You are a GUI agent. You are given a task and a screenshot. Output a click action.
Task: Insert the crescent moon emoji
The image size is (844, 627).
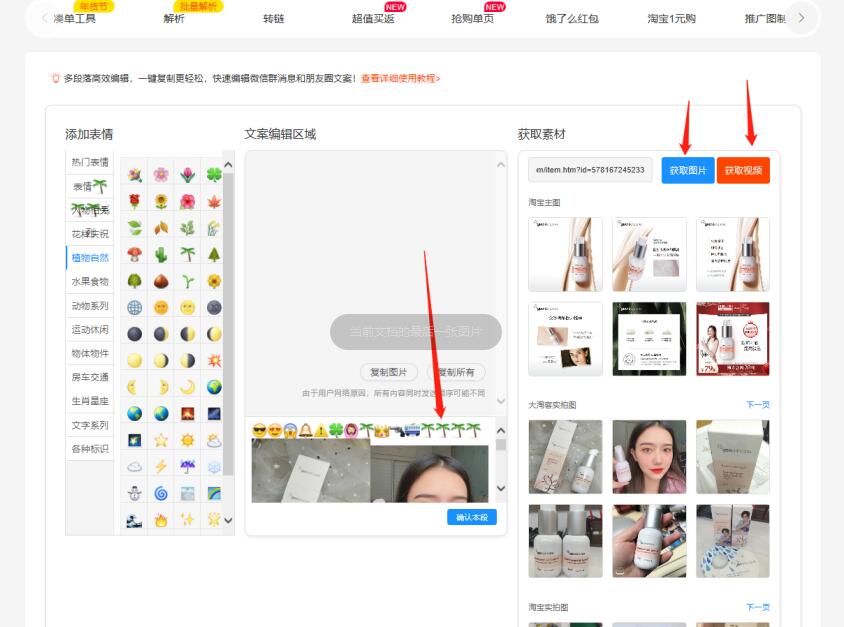pos(187,387)
